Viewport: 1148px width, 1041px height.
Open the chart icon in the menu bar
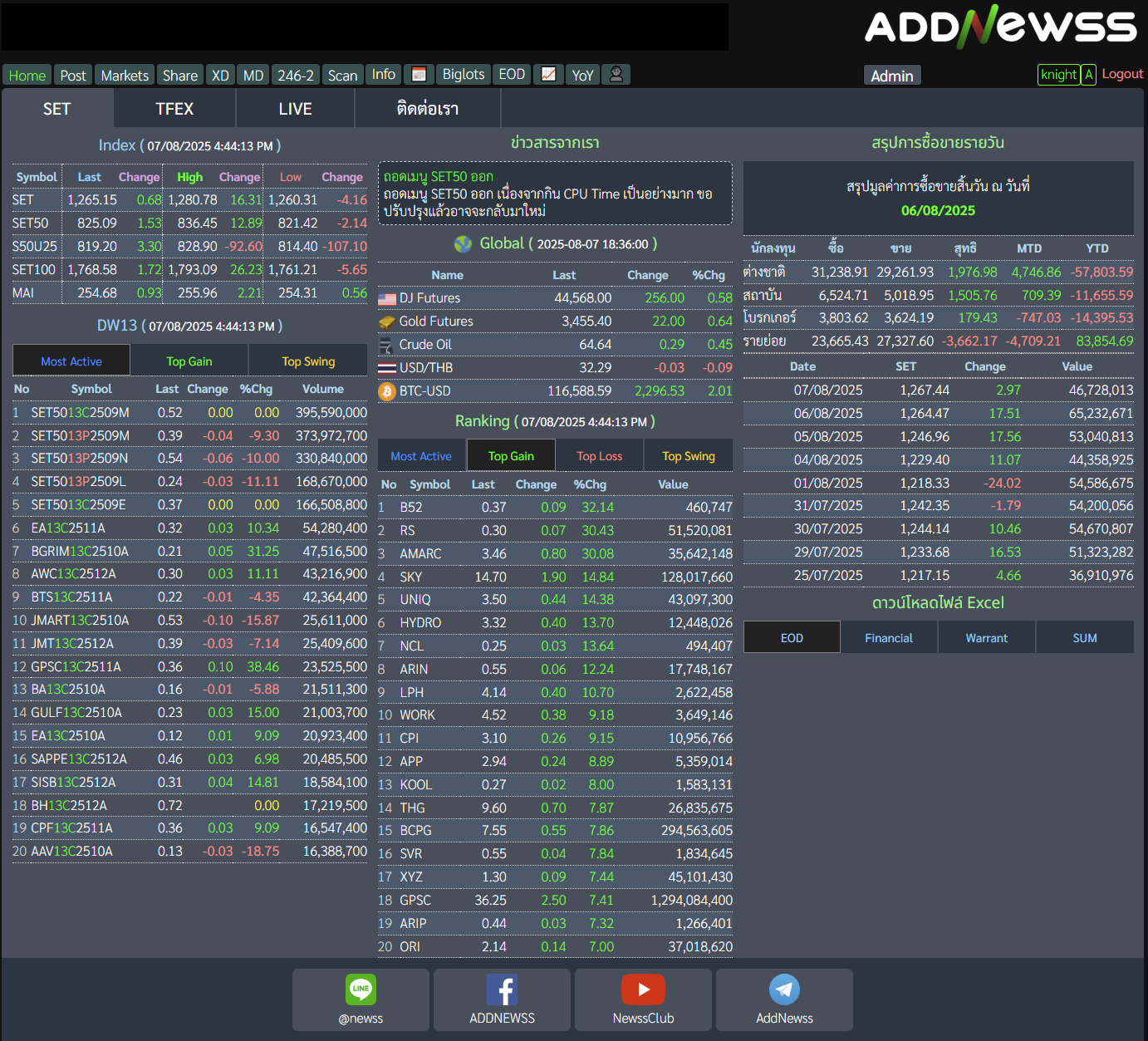click(548, 75)
